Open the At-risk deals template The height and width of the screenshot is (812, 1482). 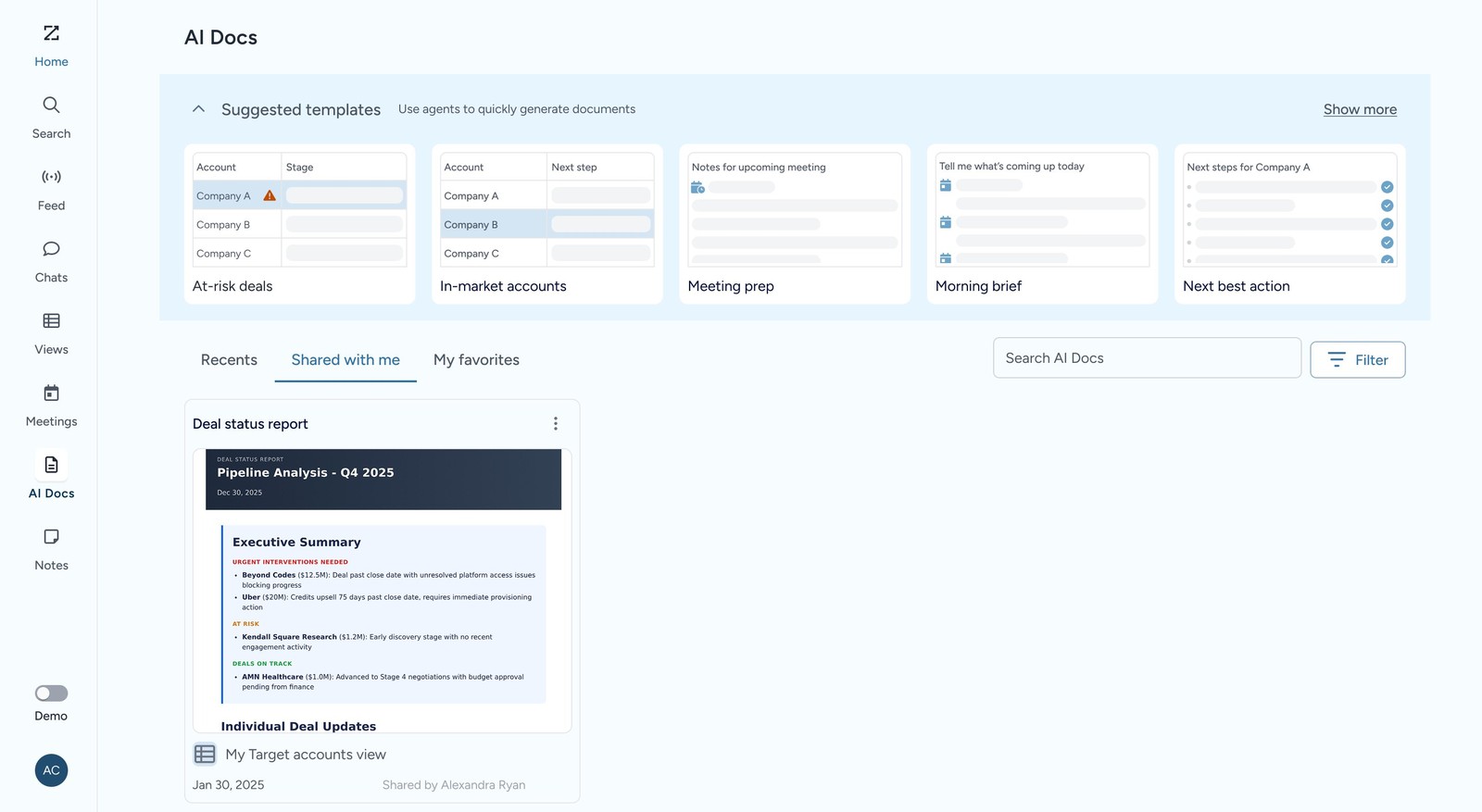point(299,223)
